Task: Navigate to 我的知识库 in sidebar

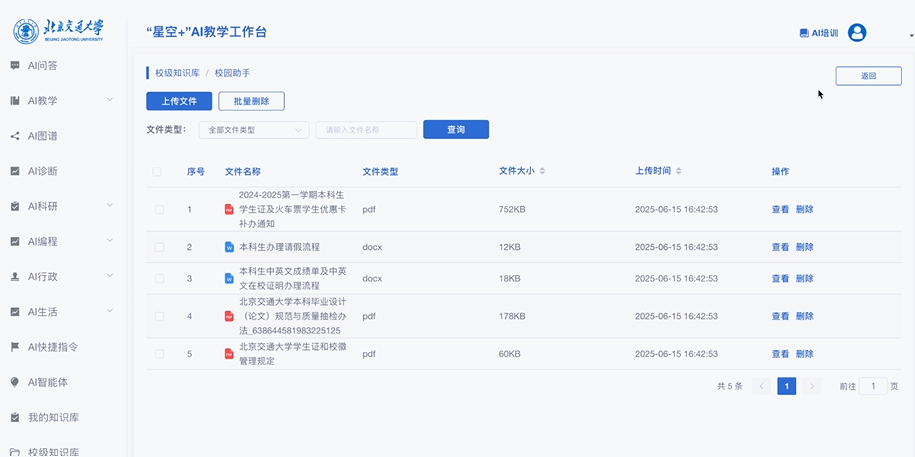Action: coord(52,416)
